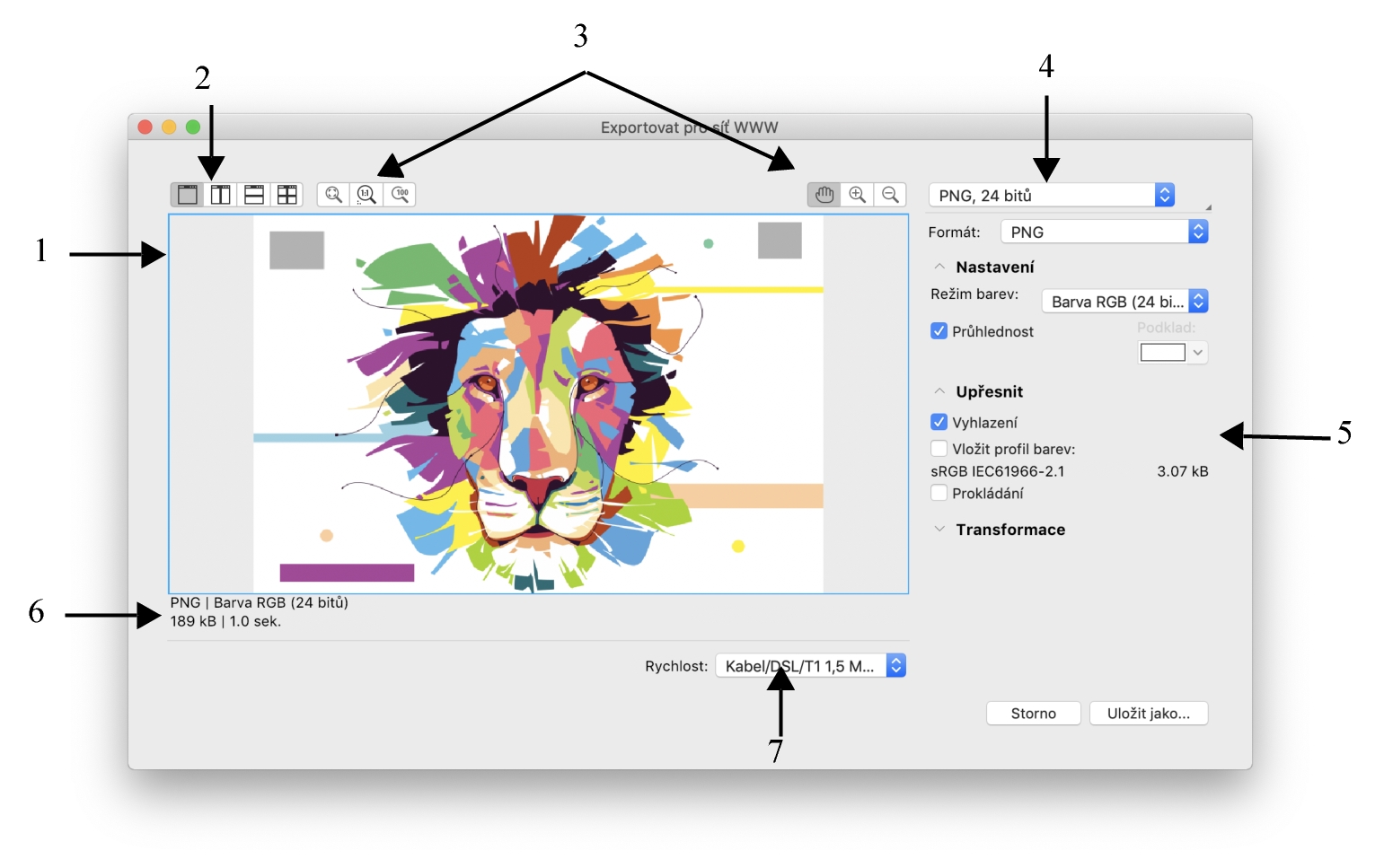Uncheck the Průhlednost checkbox
Screen dimensions: 1384x868
[x=939, y=331]
